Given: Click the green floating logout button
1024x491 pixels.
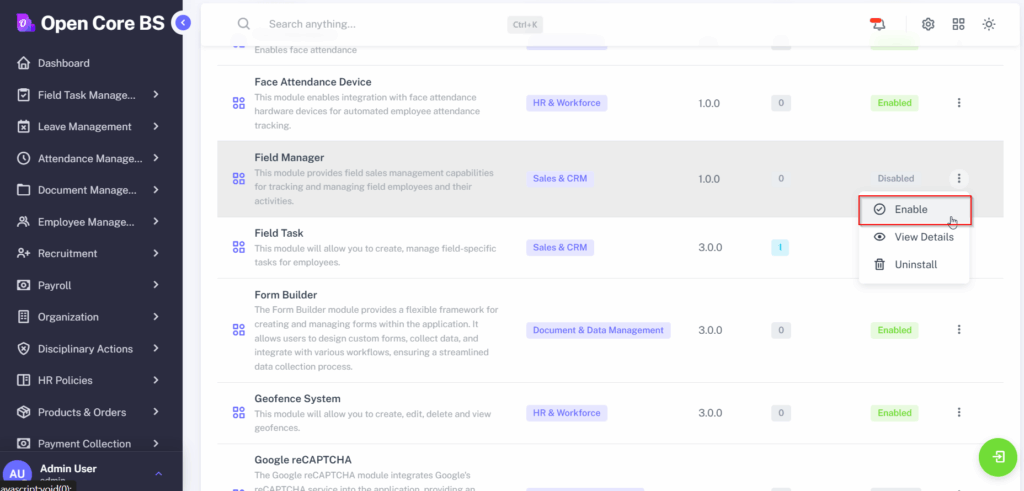Looking at the screenshot, I should click(x=998, y=457).
